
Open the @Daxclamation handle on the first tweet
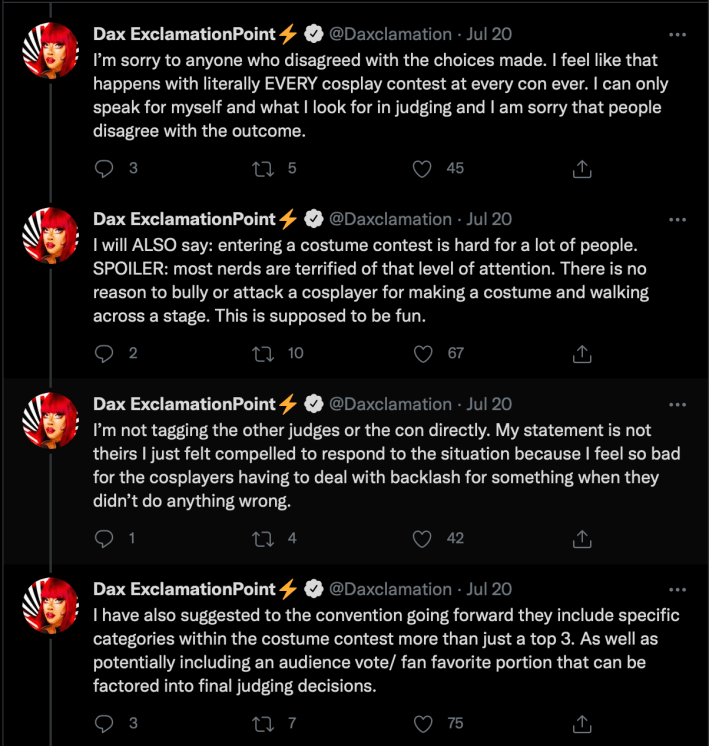[x=390, y=34]
